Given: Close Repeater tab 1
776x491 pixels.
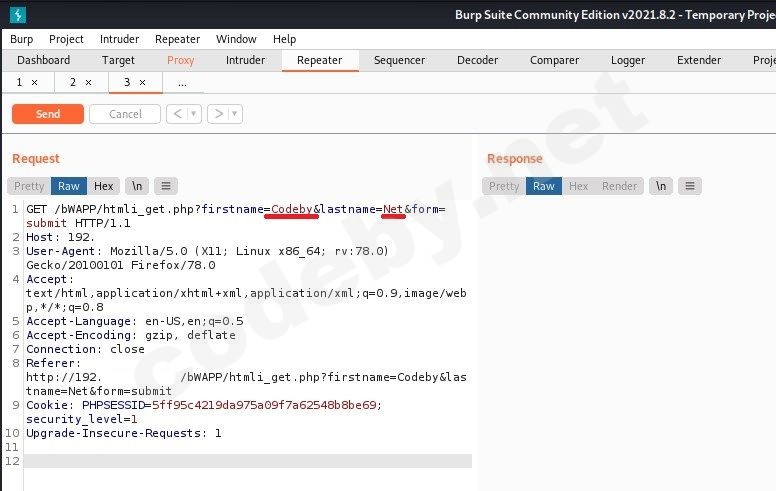Looking at the screenshot, I should coord(35,83).
